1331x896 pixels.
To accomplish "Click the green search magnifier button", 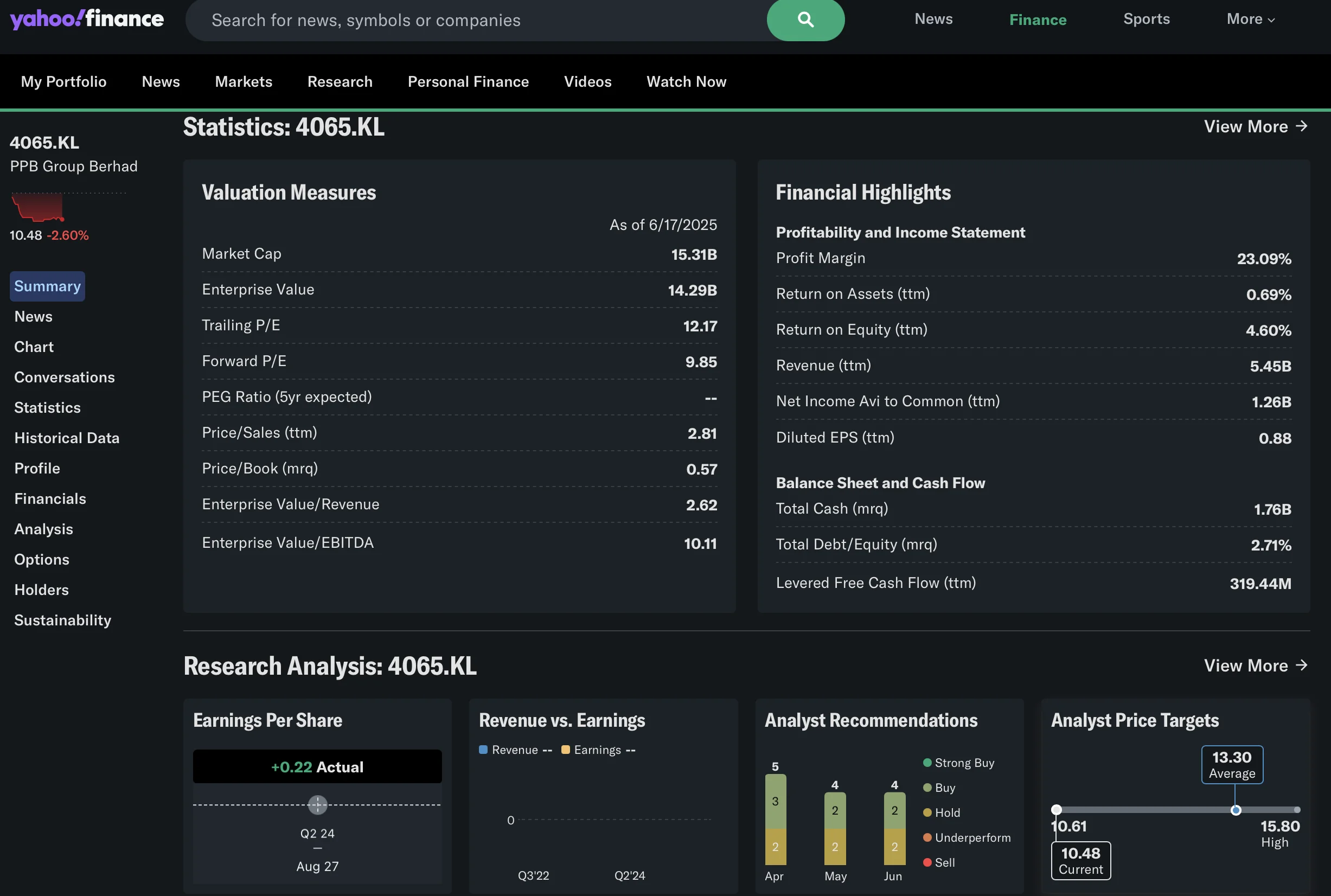I will (x=805, y=20).
